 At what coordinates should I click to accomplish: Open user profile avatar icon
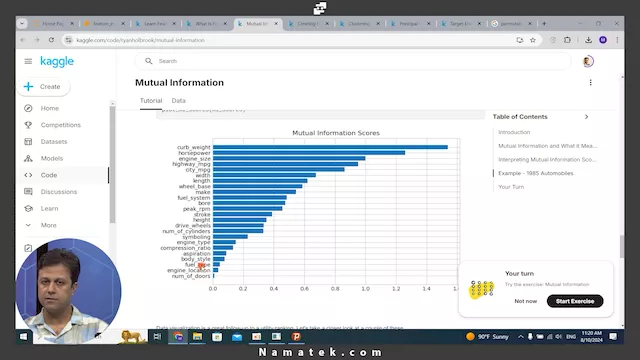tap(588, 61)
